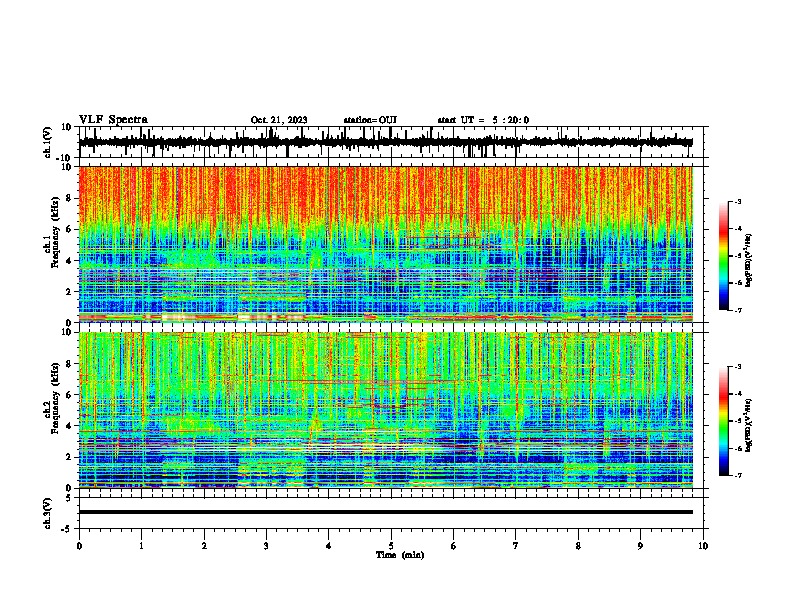This screenshot has height=612, width=792.
Task: Click the ch.2 colorbar "log(PSD)" unit label
Action: (749, 425)
